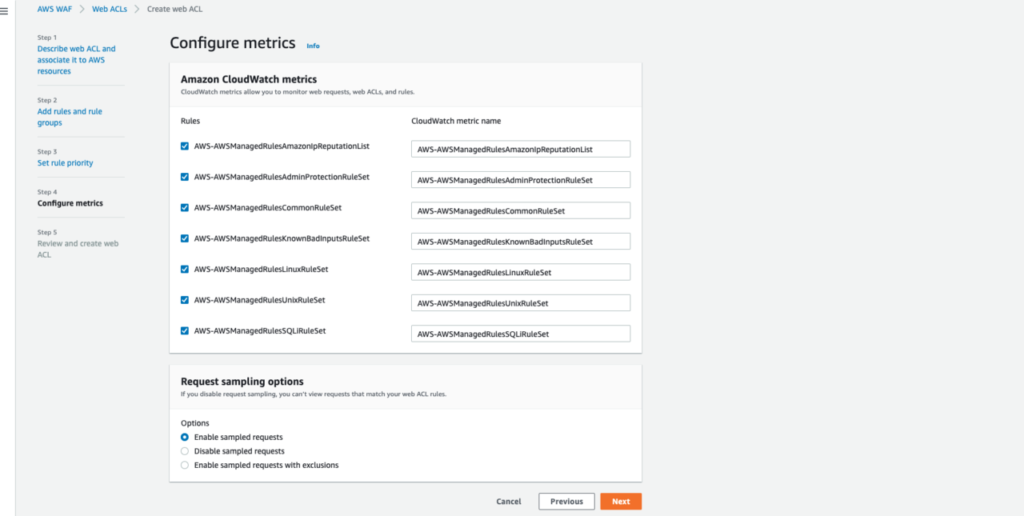
Task: Click Review and create web ACL step
Action: coord(78,249)
